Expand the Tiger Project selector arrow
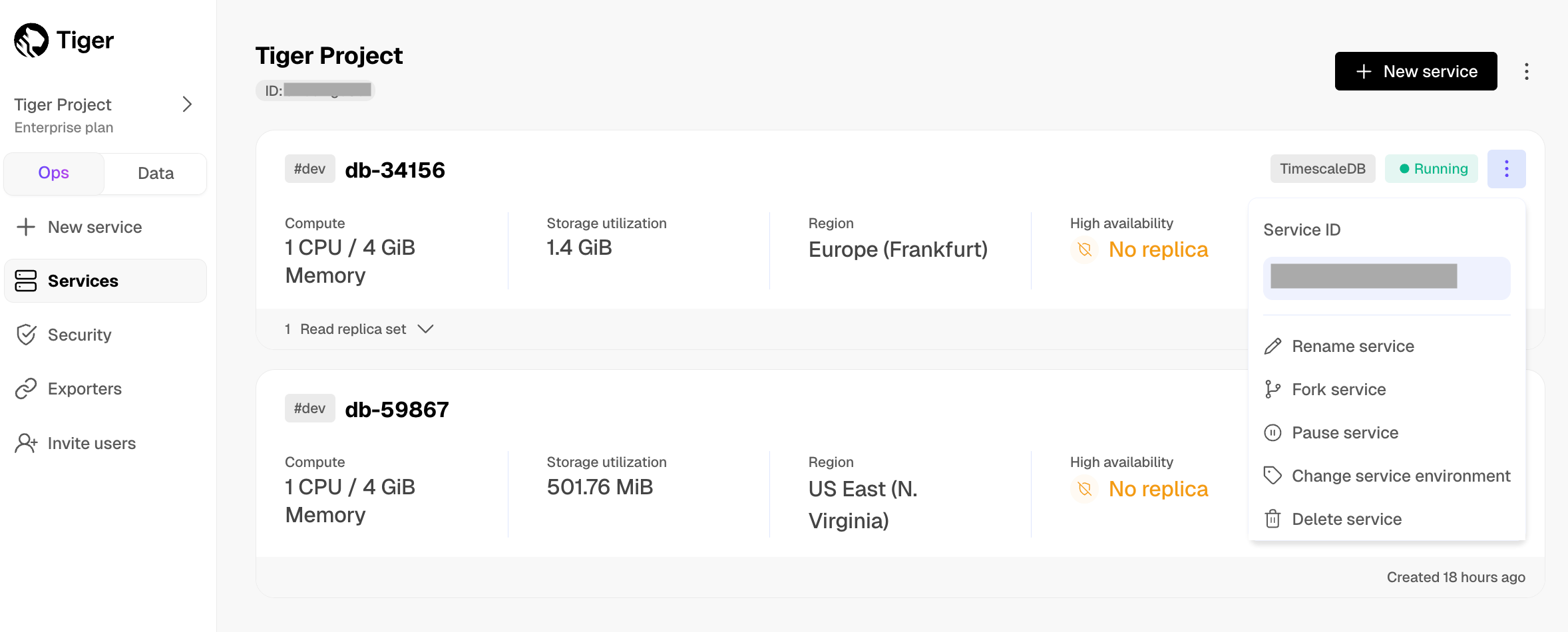This screenshot has width=1568, height=632. point(187,104)
